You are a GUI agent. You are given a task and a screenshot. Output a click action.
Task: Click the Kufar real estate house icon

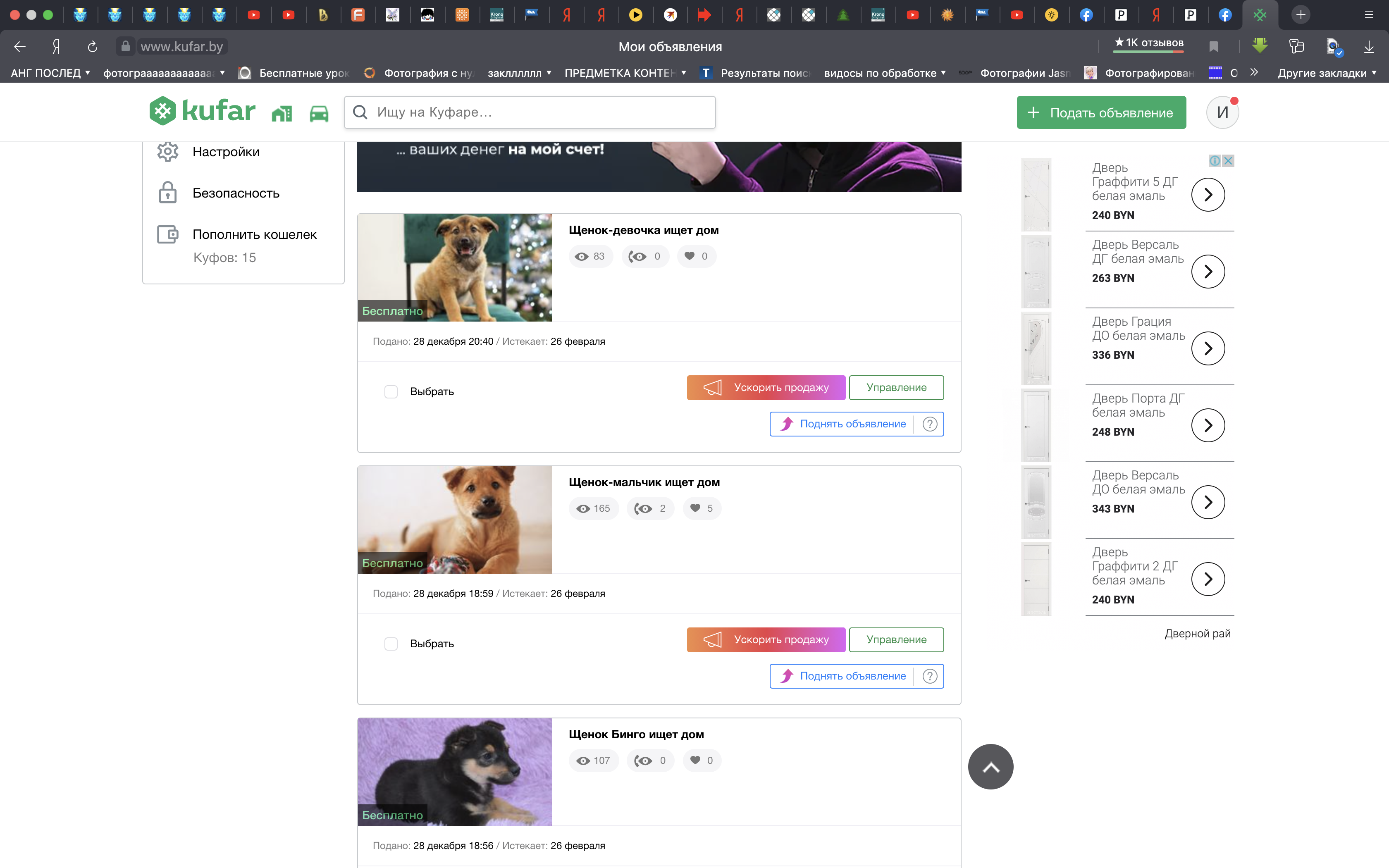282,114
